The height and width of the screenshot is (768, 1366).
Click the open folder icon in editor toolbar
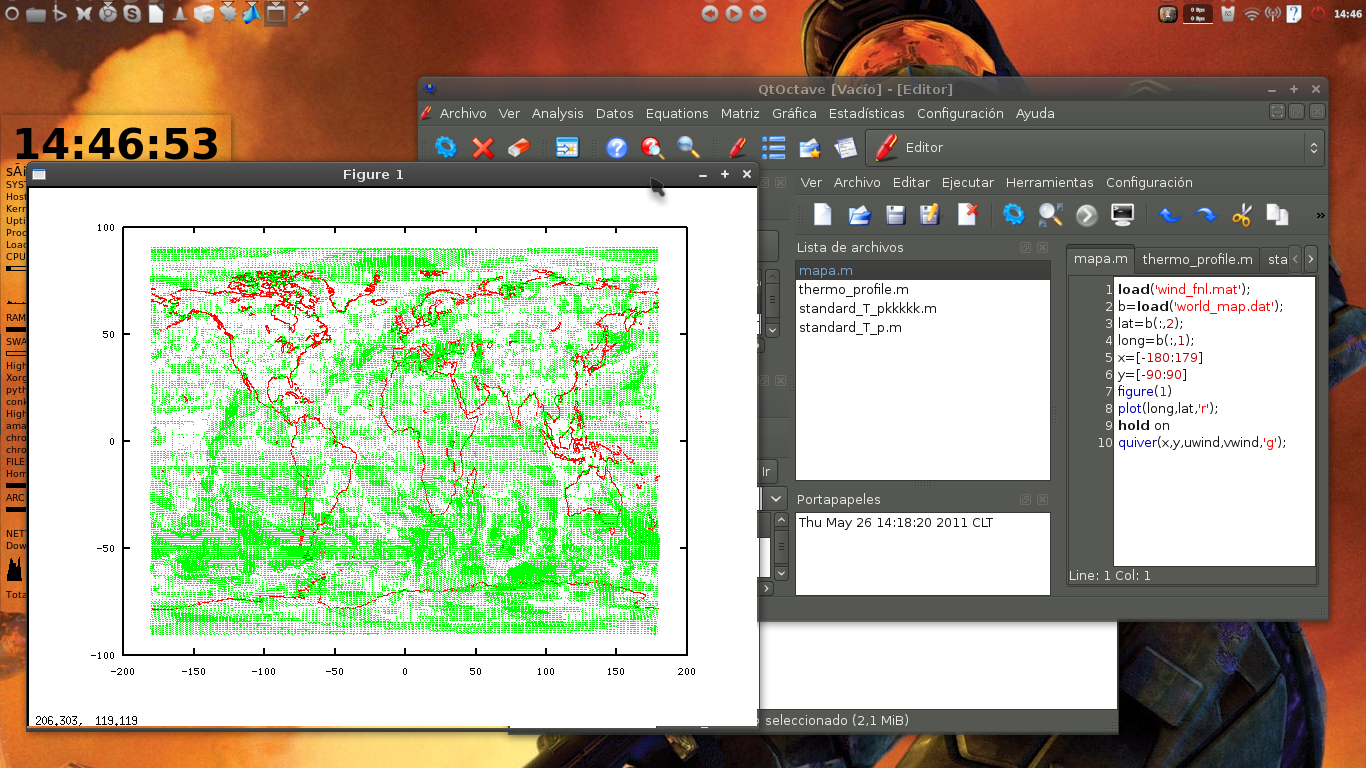click(859, 214)
